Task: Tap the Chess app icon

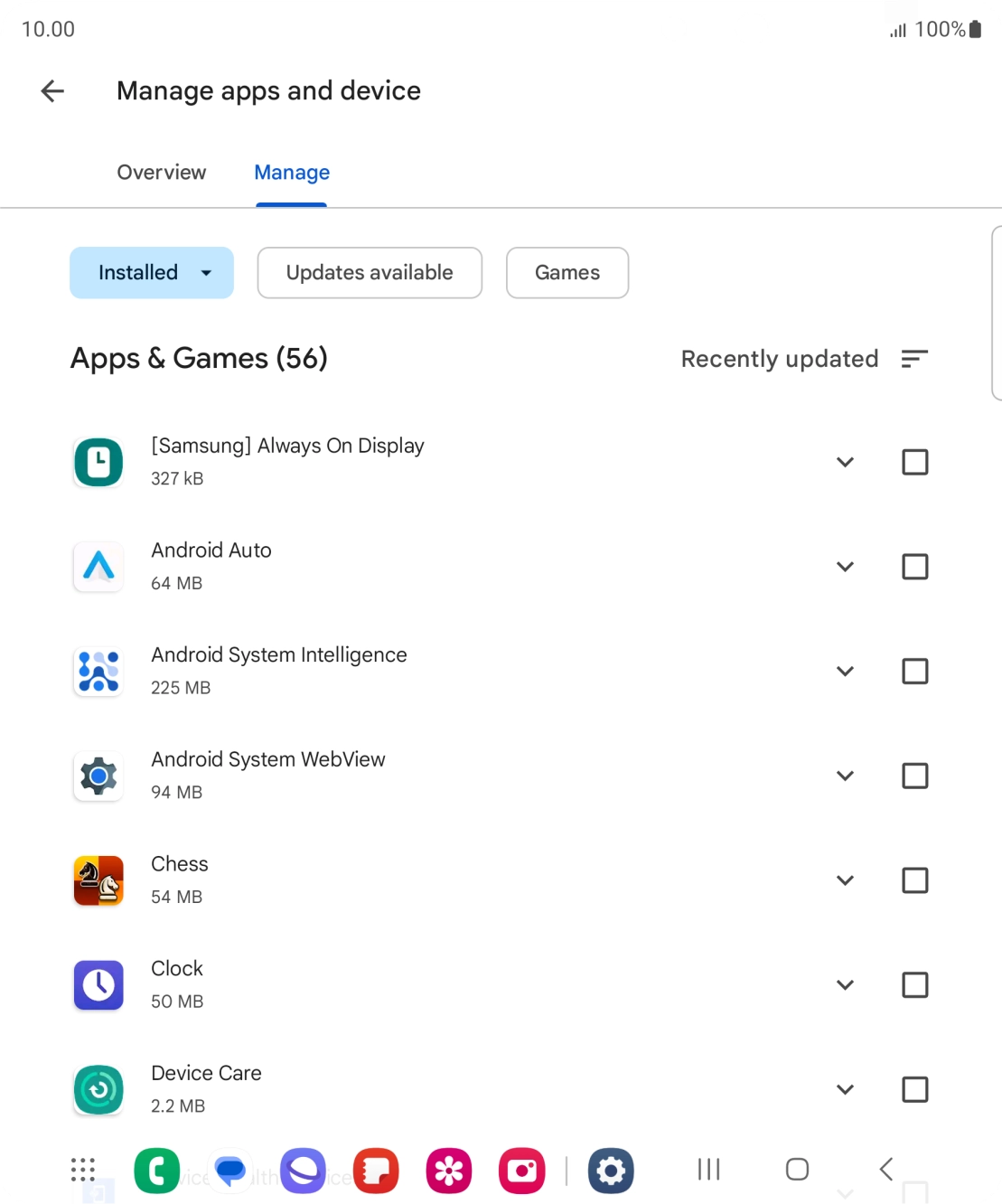Action: [98, 880]
